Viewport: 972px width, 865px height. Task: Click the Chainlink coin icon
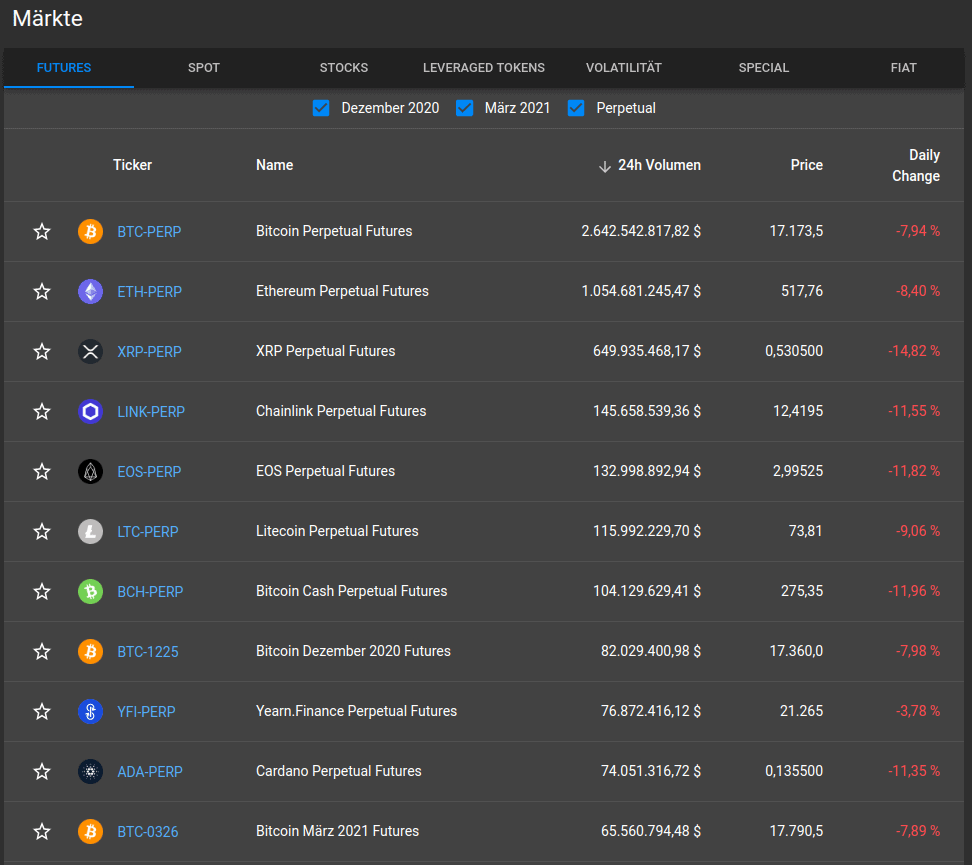coord(90,412)
